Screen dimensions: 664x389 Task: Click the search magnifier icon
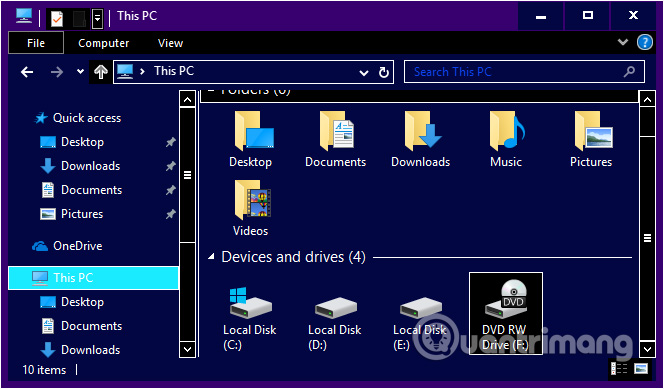pos(630,72)
